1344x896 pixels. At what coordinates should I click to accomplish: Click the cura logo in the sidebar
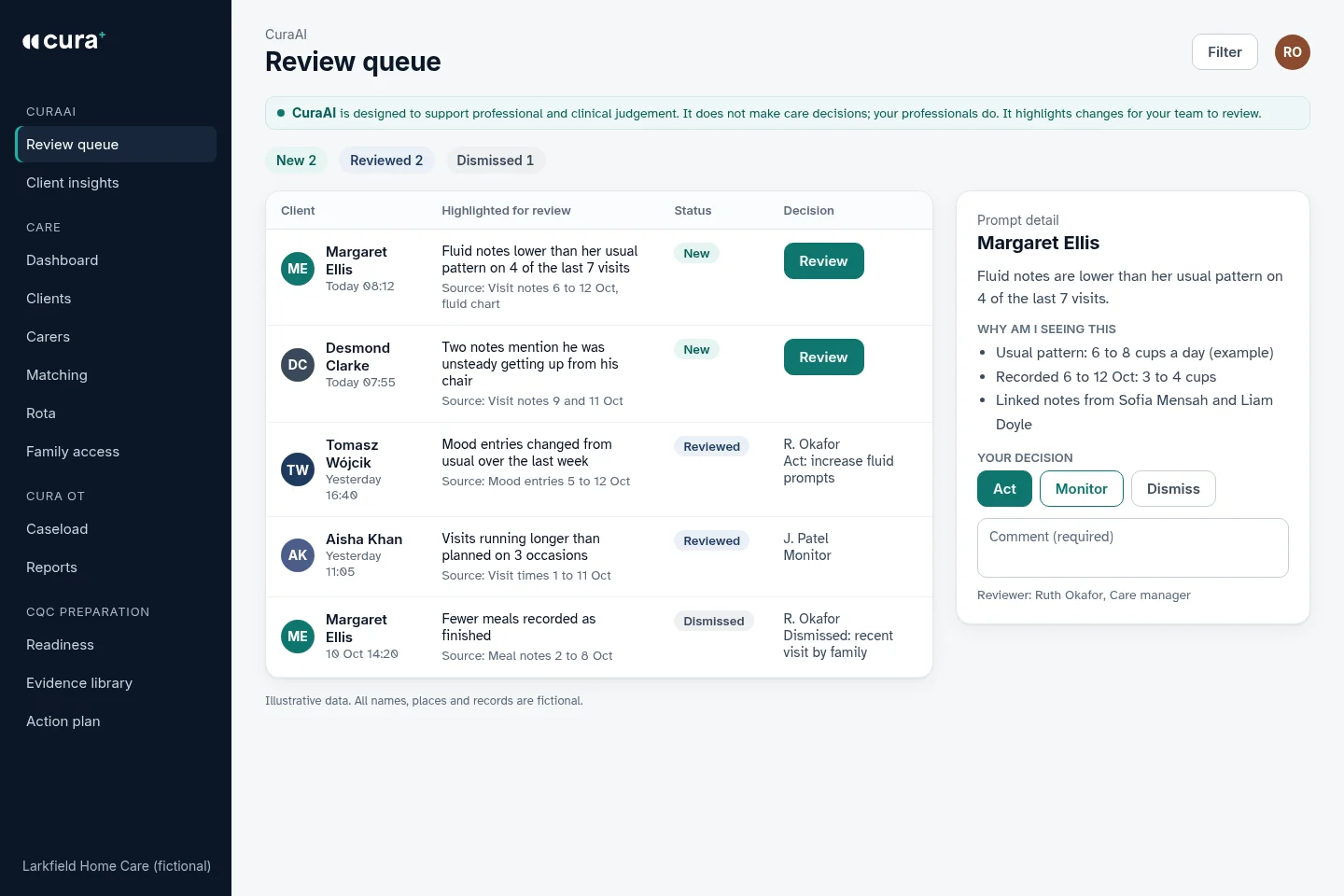coord(63,40)
